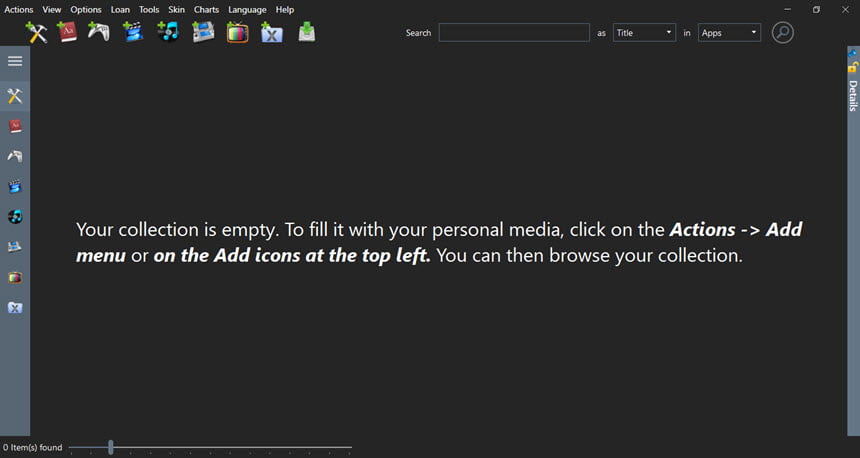Open the Options menu
This screenshot has height=458, width=860.
(86, 9)
